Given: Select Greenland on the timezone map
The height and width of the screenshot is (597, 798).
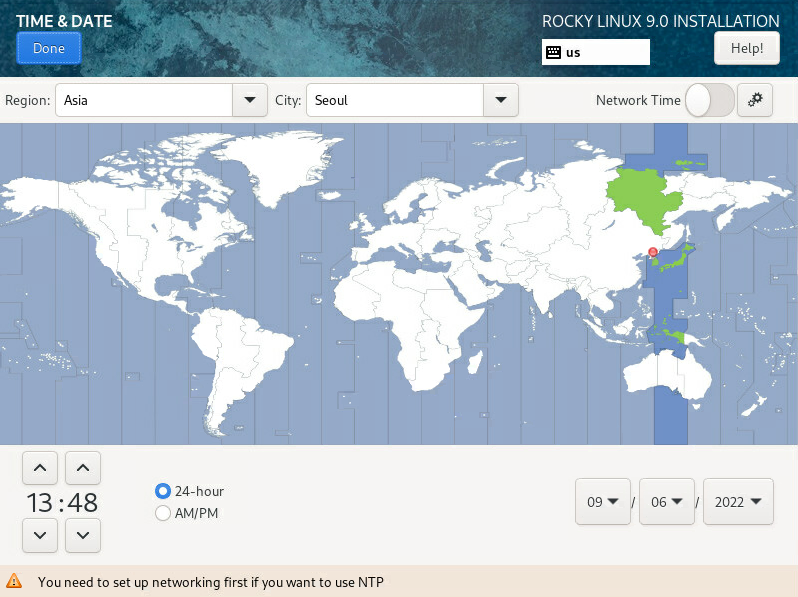Looking at the screenshot, I should (275, 163).
